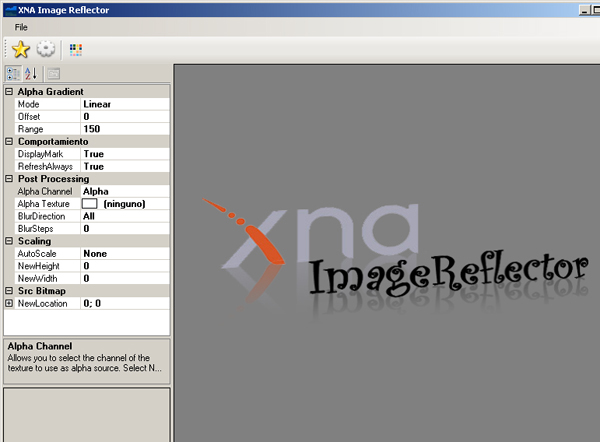Click the Alpha Texture white swatch
The width and height of the screenshot is (600, 442).
(90, 204)
